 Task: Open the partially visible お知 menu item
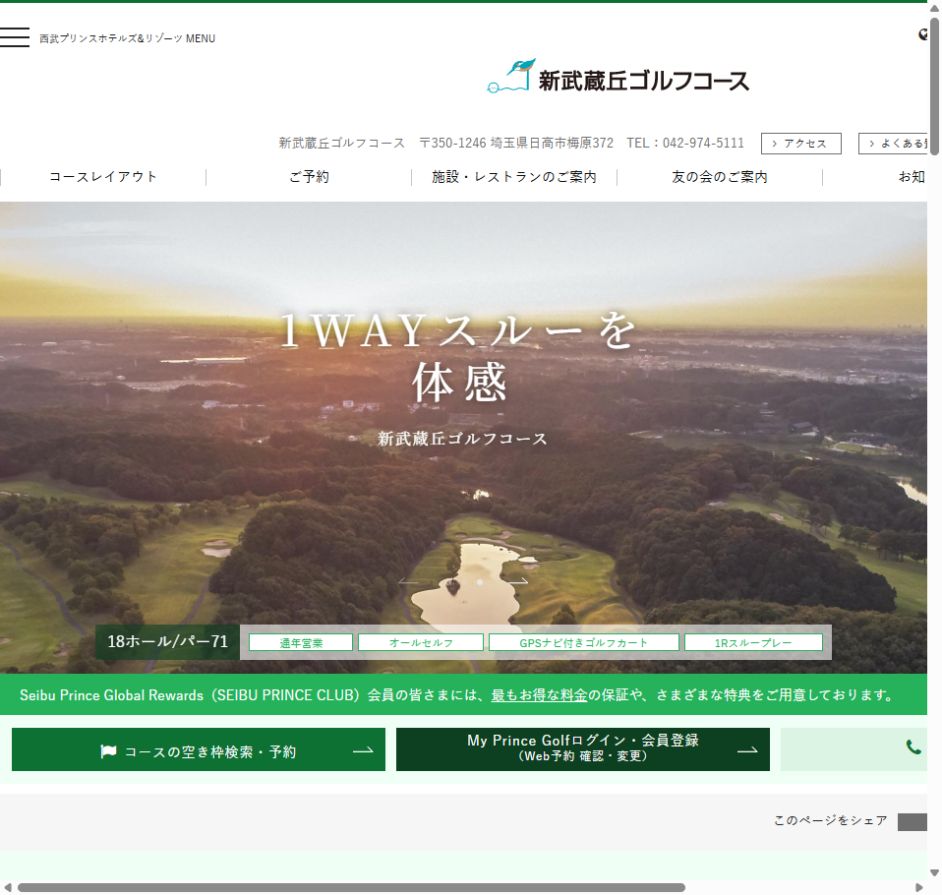[x=911, y=177]
